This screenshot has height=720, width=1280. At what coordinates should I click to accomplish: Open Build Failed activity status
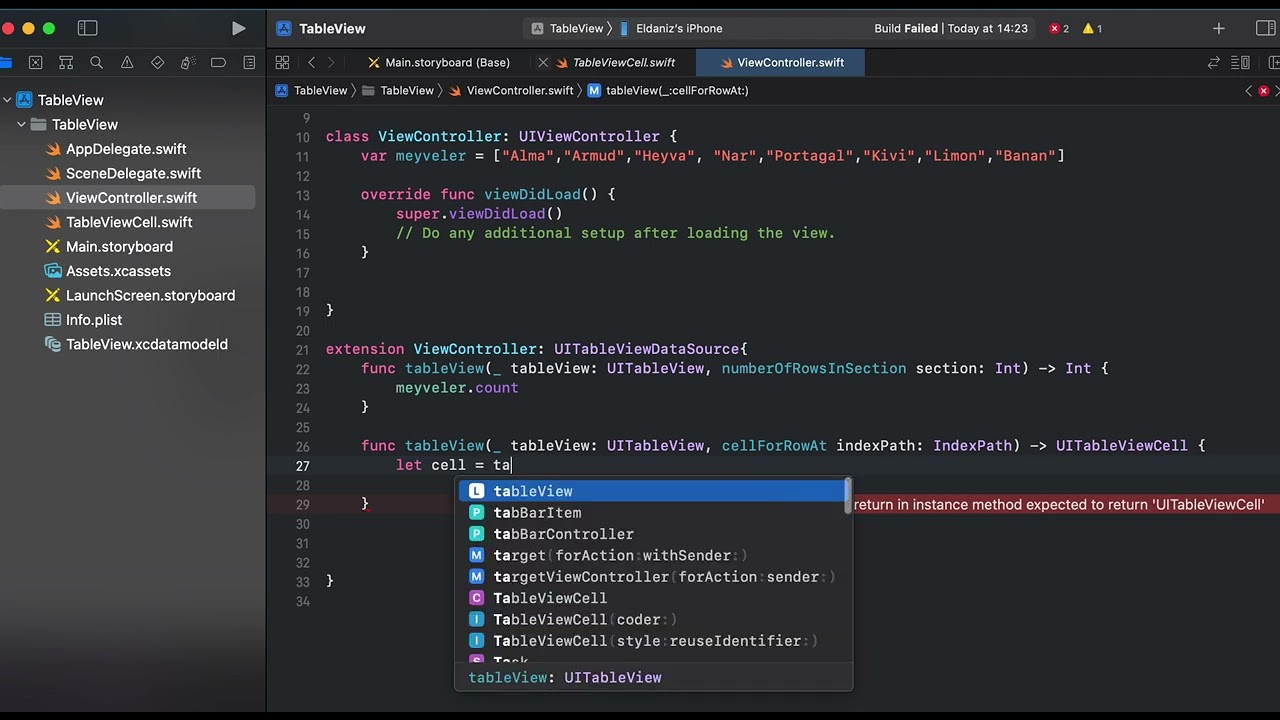click(x=951, y=29)
